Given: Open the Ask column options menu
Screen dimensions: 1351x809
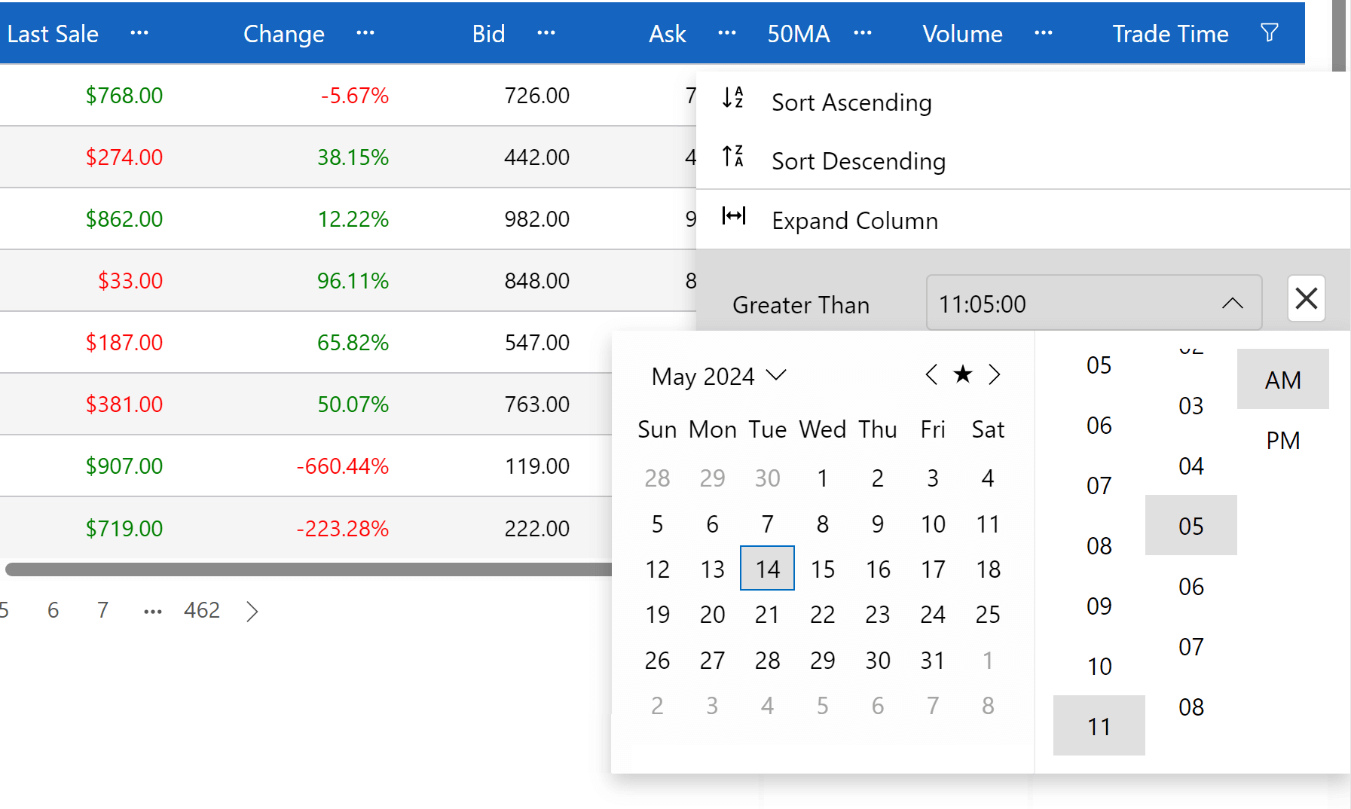Looking at the screenshot, I should coord(727,33).
